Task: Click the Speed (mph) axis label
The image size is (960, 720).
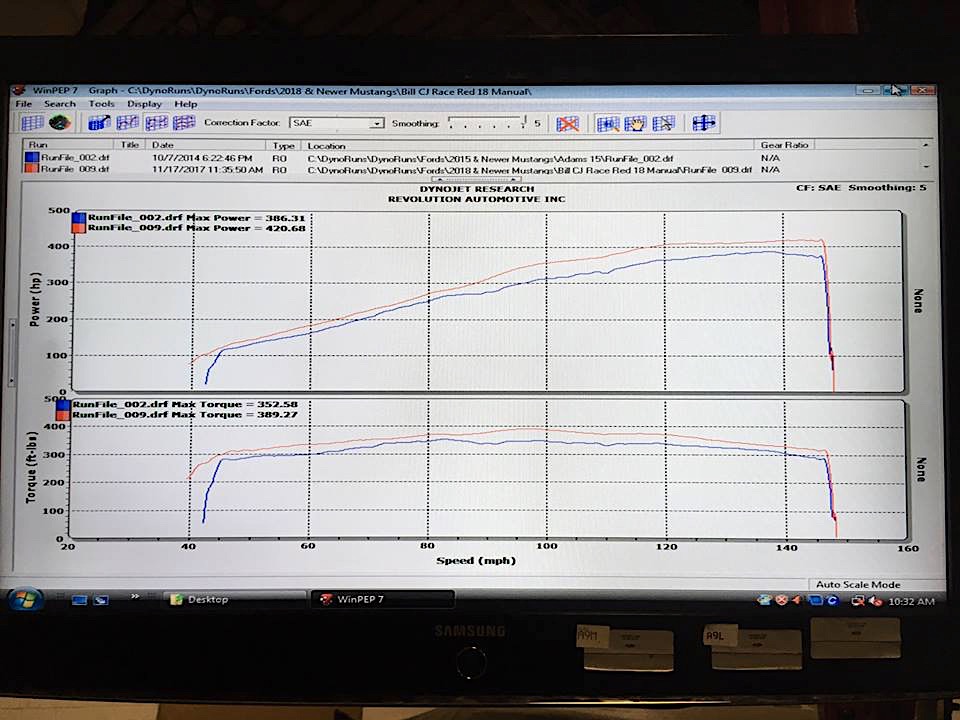Action: click(476, 560)
